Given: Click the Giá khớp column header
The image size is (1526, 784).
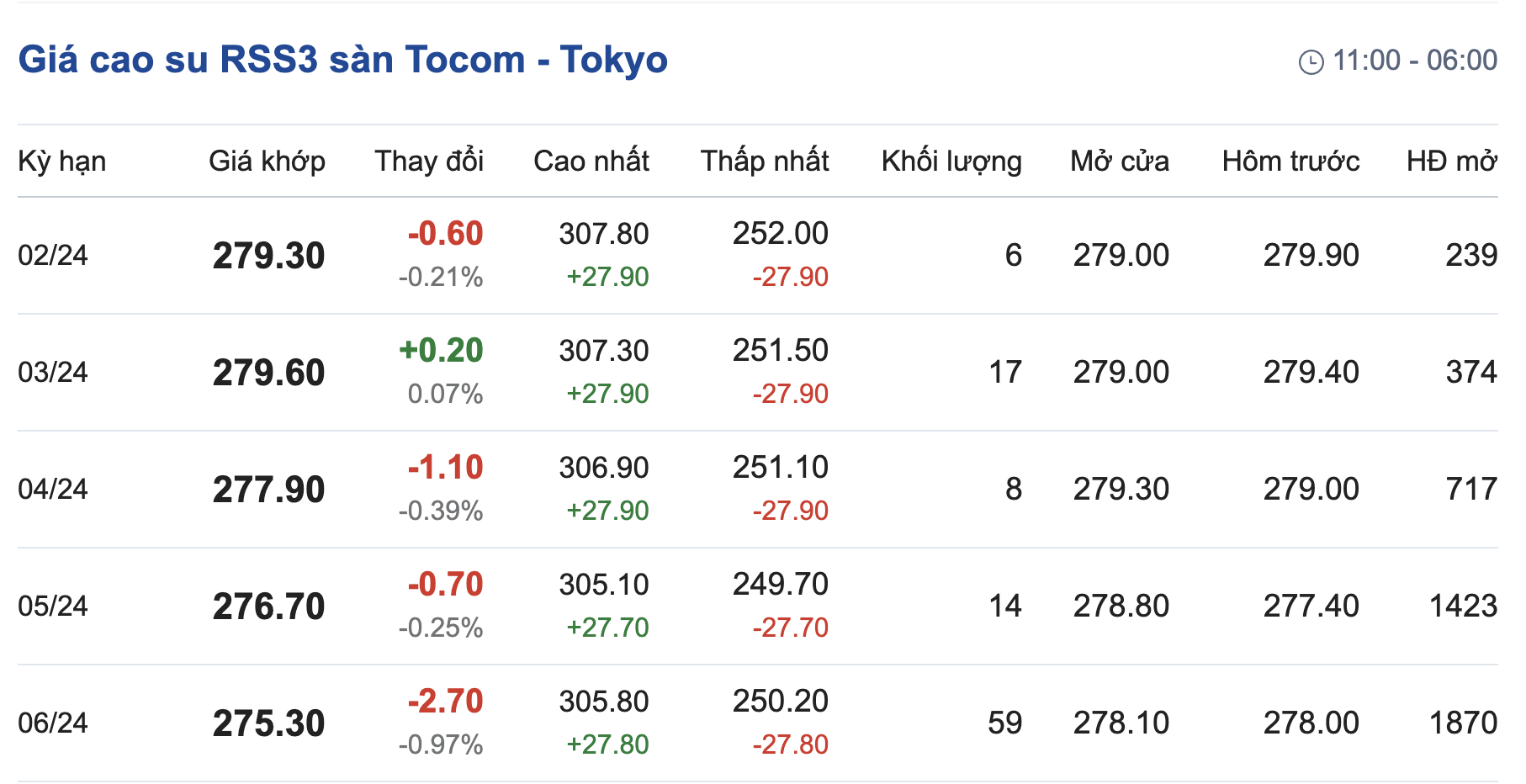Looking at the screenshot, I should point(267,161).
